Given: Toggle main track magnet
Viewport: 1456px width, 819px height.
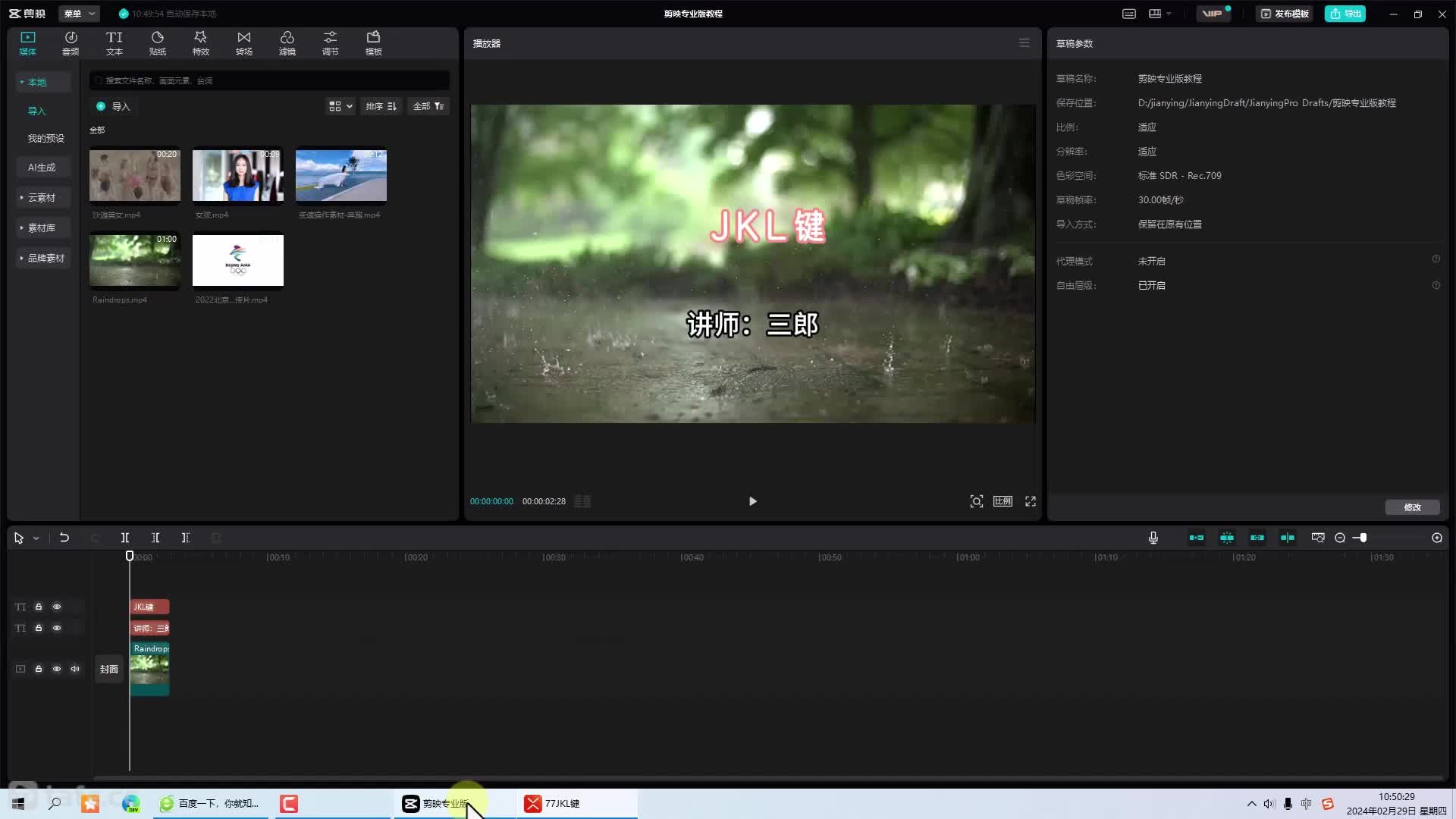Looking at the screenshot, I should [1197, 538].
